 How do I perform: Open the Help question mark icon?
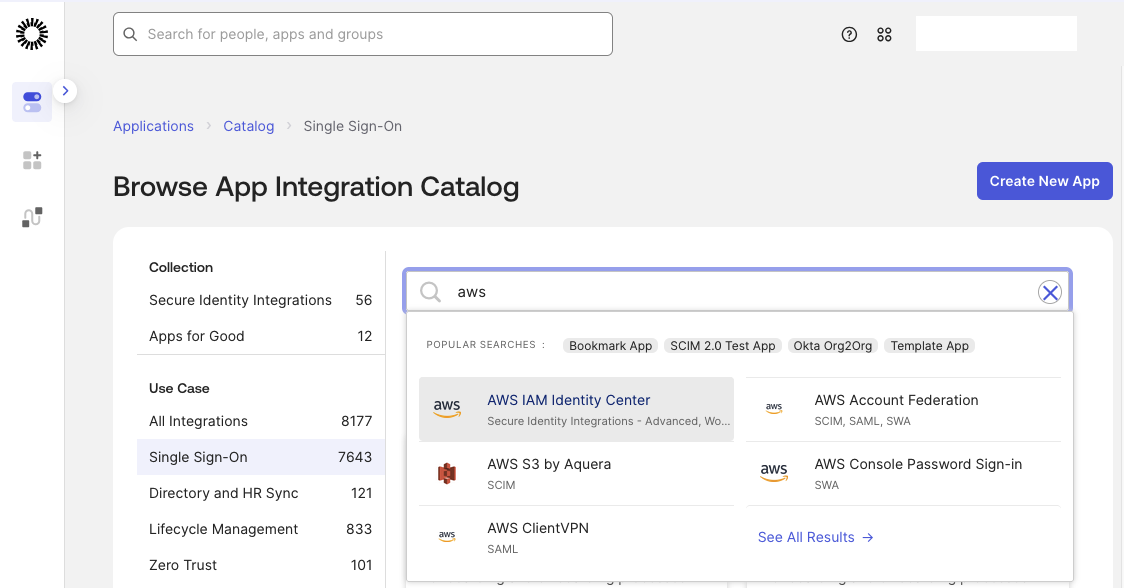849,34
